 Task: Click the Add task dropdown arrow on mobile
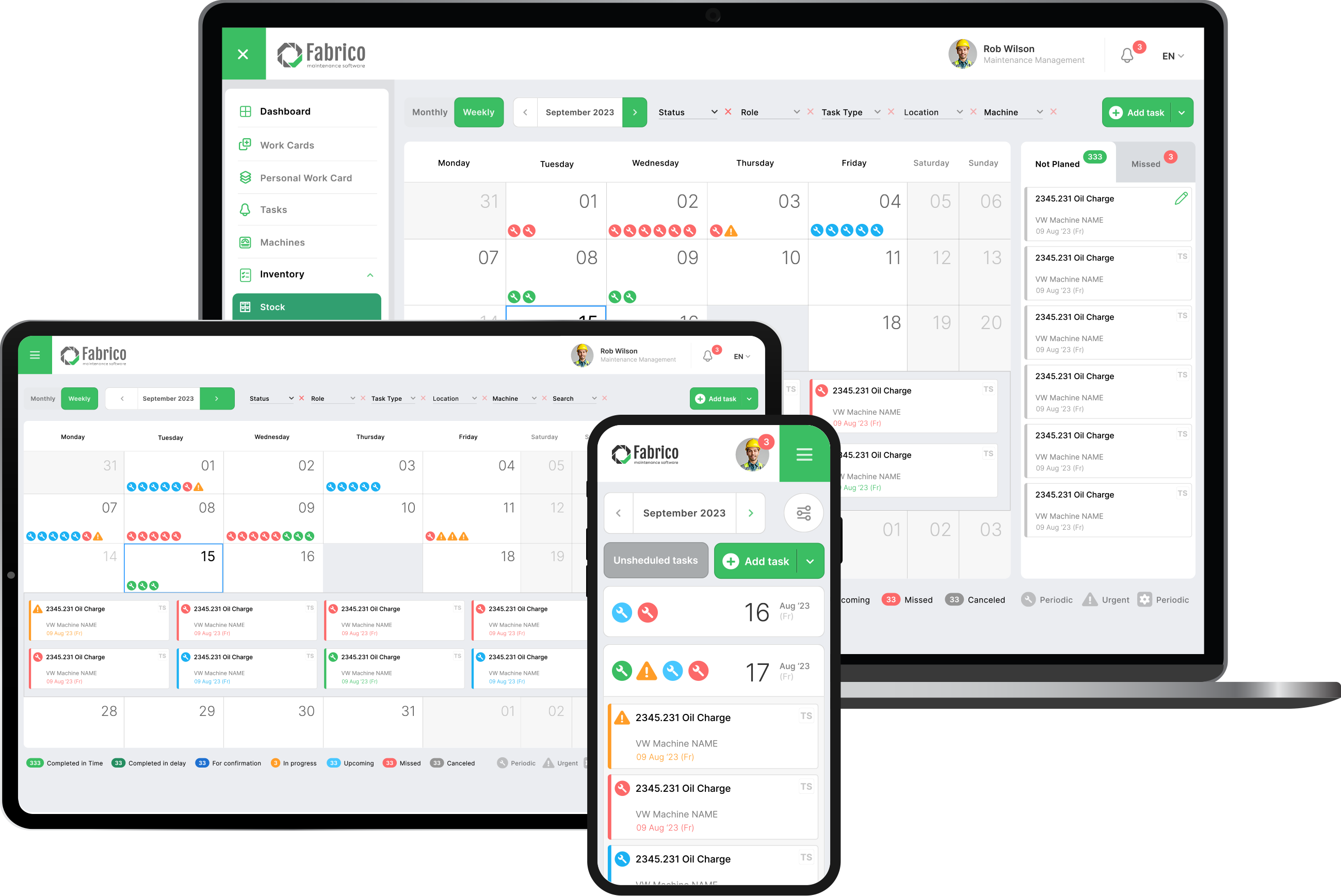pyautogui.click(x=810, y=562)
